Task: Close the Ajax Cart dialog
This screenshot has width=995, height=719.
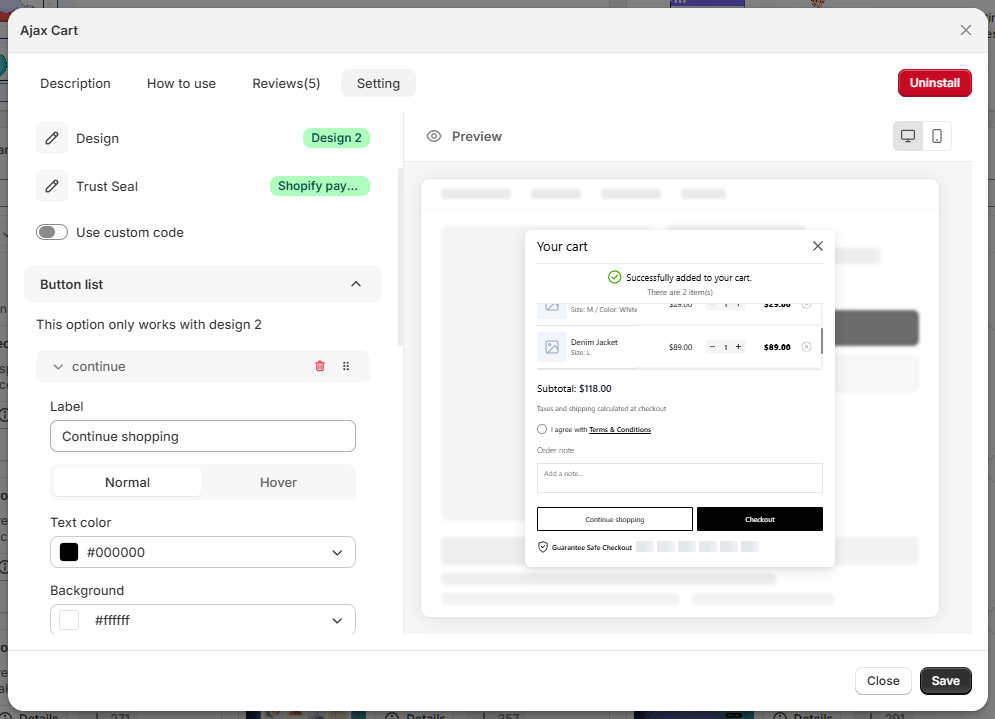Action: (x=966, y=30)
